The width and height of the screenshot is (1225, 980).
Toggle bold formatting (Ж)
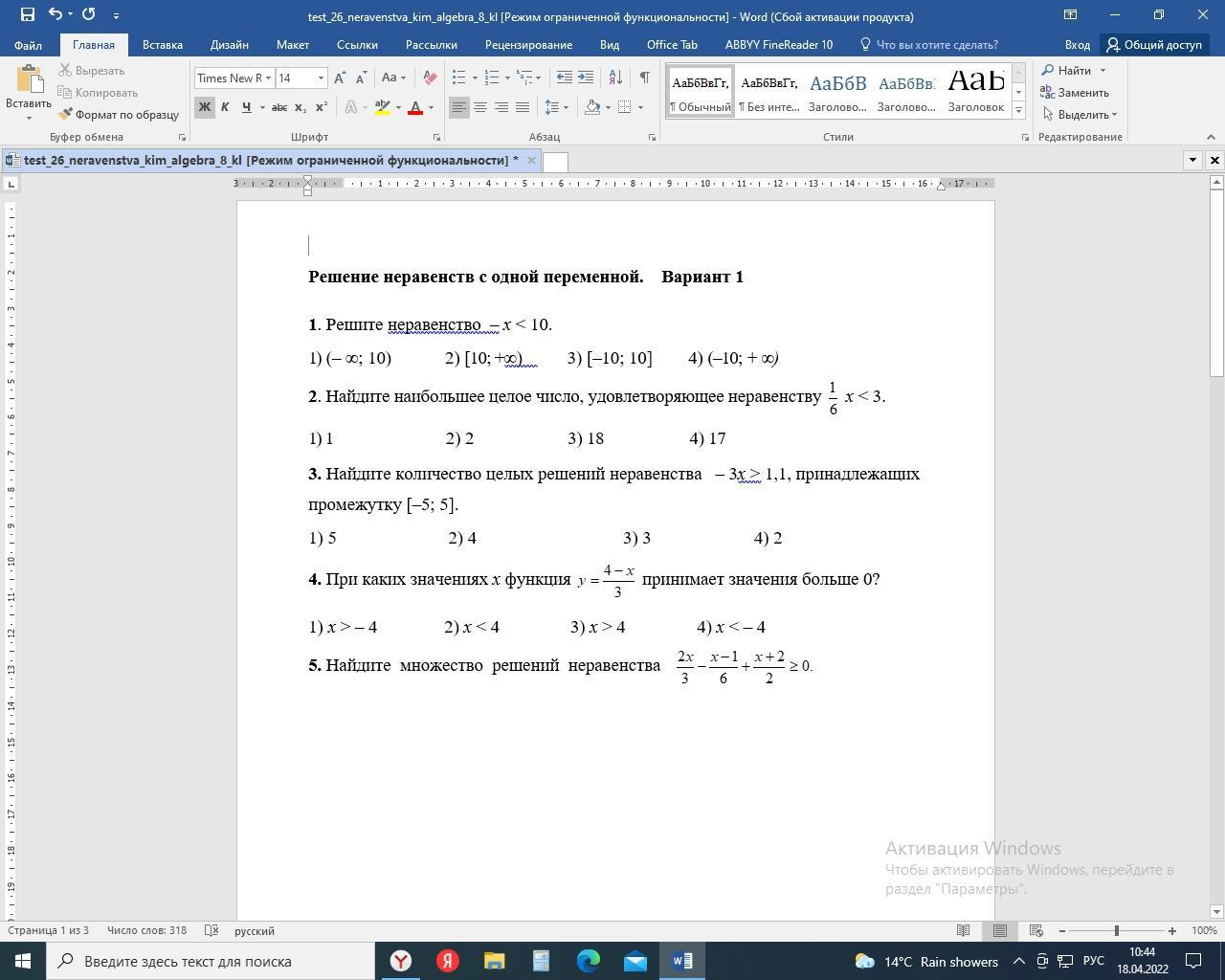click(x=204, y=107)
